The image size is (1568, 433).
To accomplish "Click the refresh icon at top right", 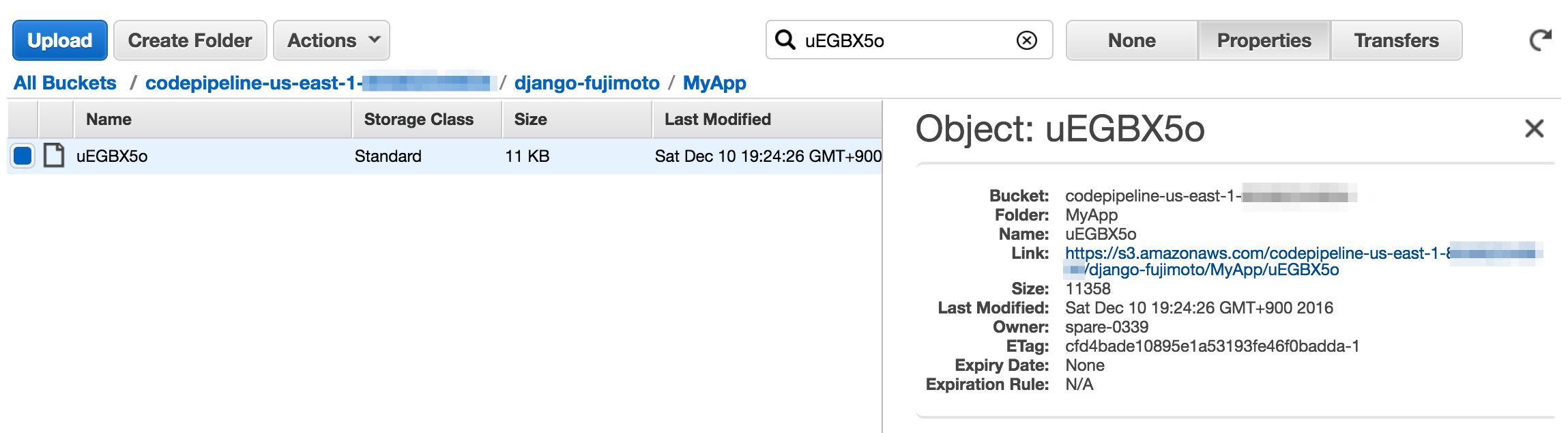I will (x=1539, y=40).
